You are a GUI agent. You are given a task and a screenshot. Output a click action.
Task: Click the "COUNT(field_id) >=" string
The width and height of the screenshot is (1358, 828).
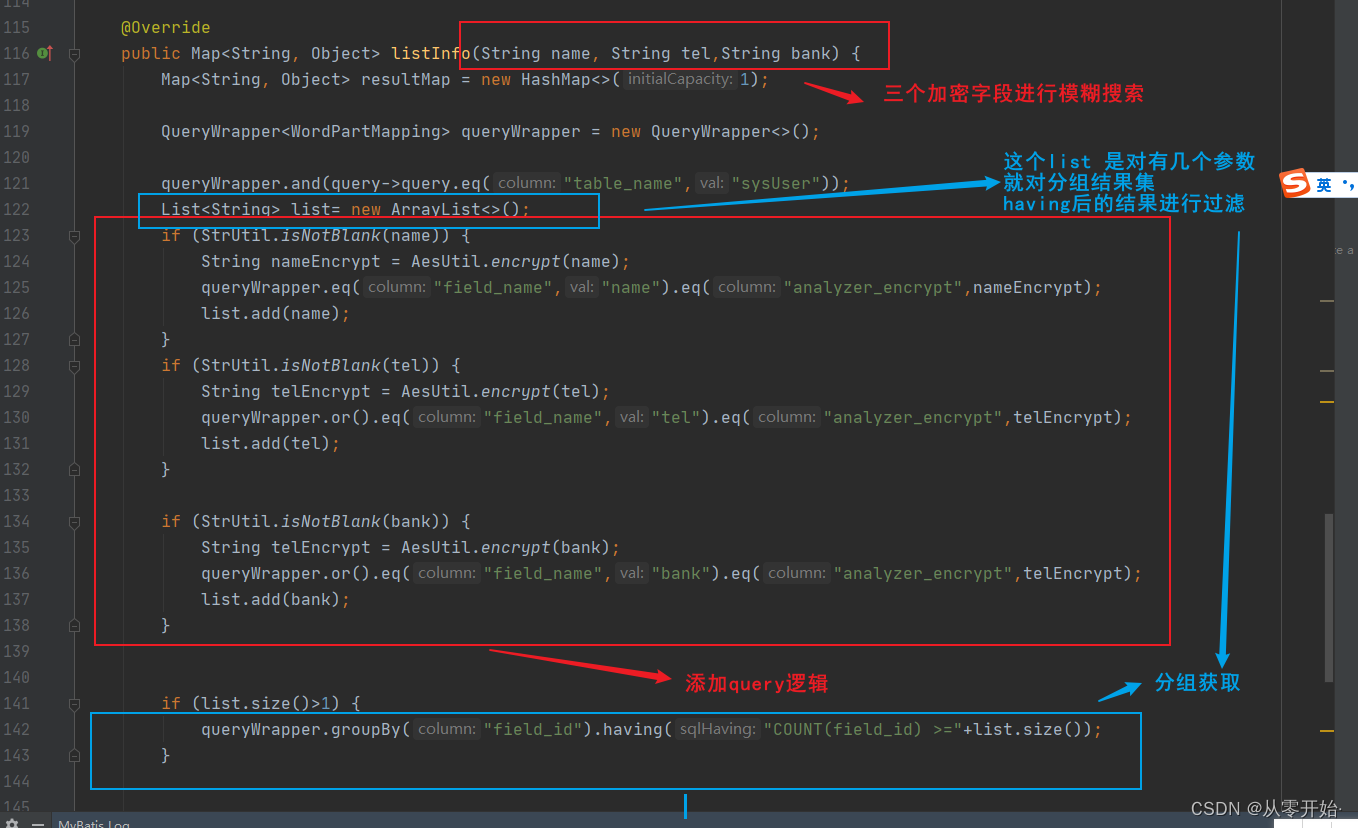click(x=862, y=729)
